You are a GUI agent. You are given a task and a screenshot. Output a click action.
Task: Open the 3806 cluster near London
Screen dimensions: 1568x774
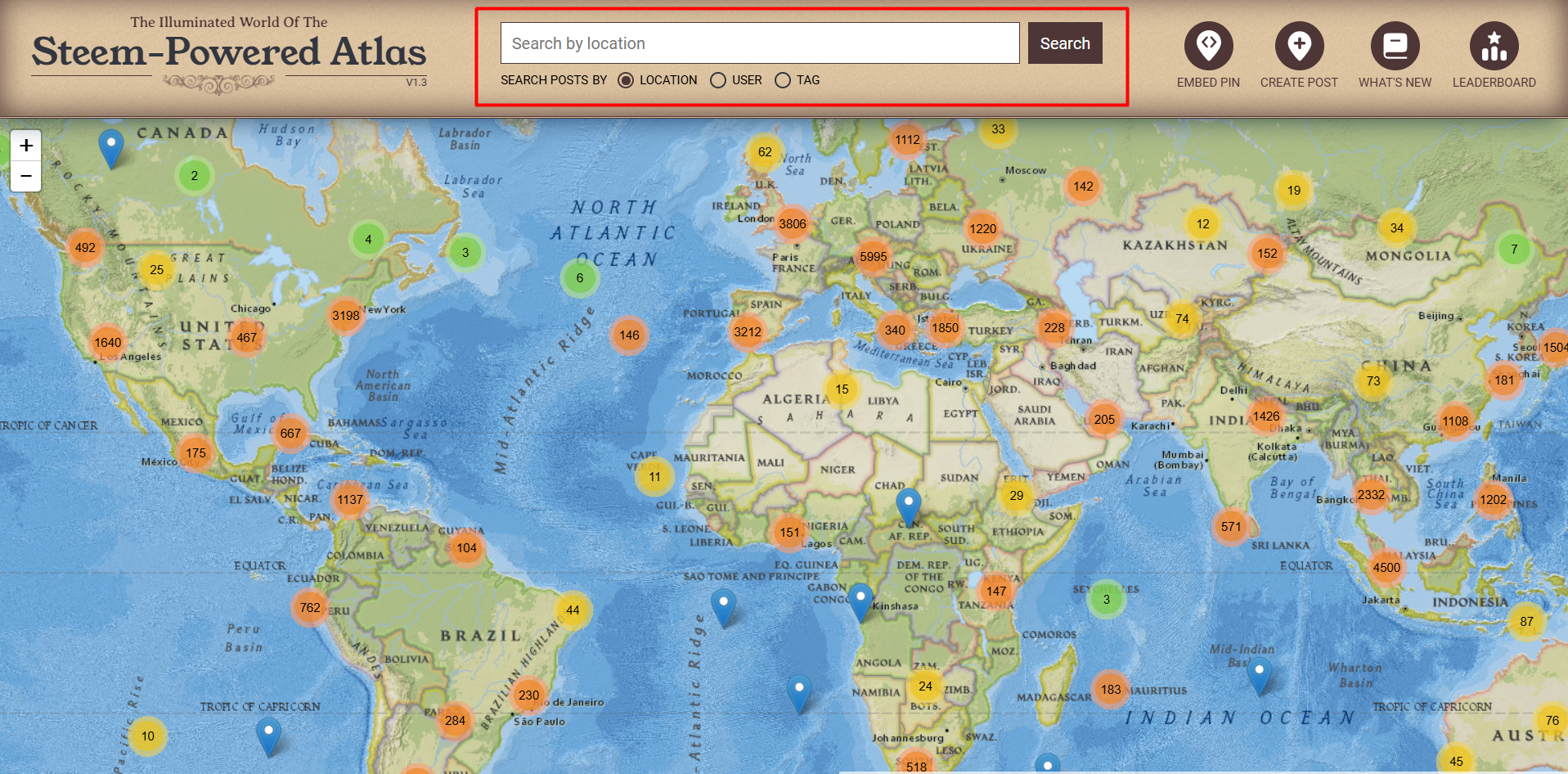[793, 224]
